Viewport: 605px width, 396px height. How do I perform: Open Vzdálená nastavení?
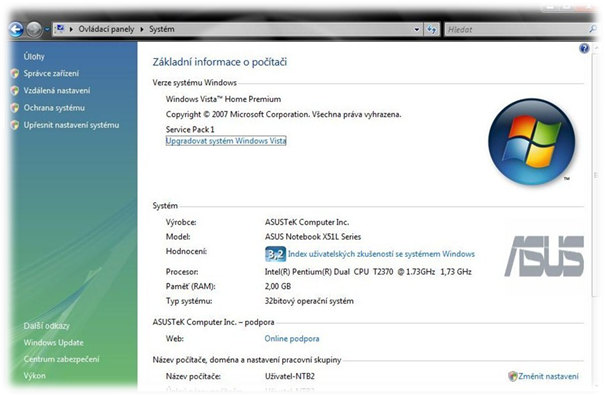click(57, 91)
